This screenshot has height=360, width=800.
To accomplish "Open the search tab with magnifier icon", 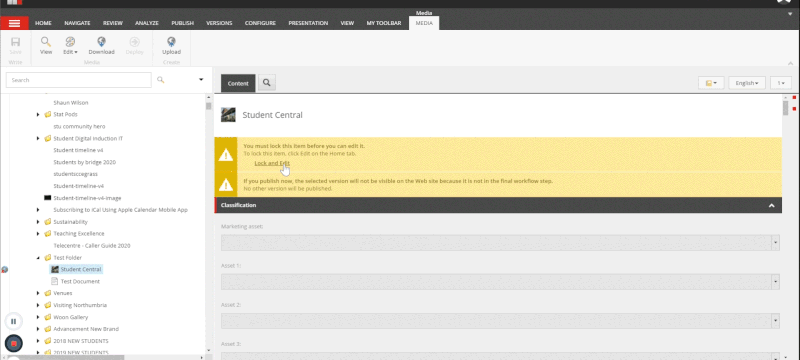I will tap(267, 83).
